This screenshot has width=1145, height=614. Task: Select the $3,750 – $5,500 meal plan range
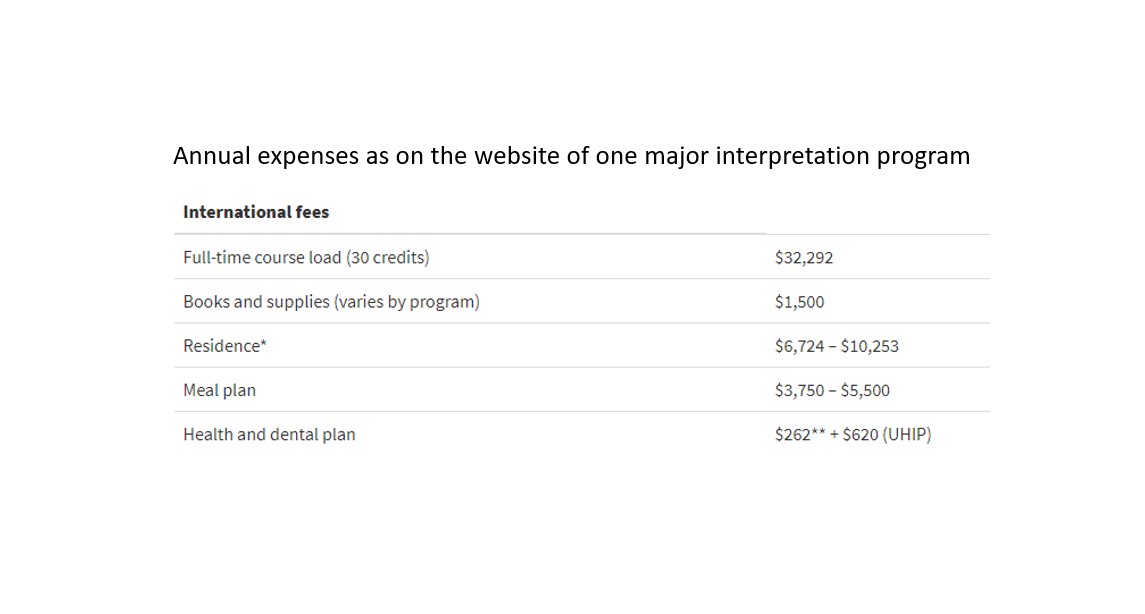click(x=832, y=391)
